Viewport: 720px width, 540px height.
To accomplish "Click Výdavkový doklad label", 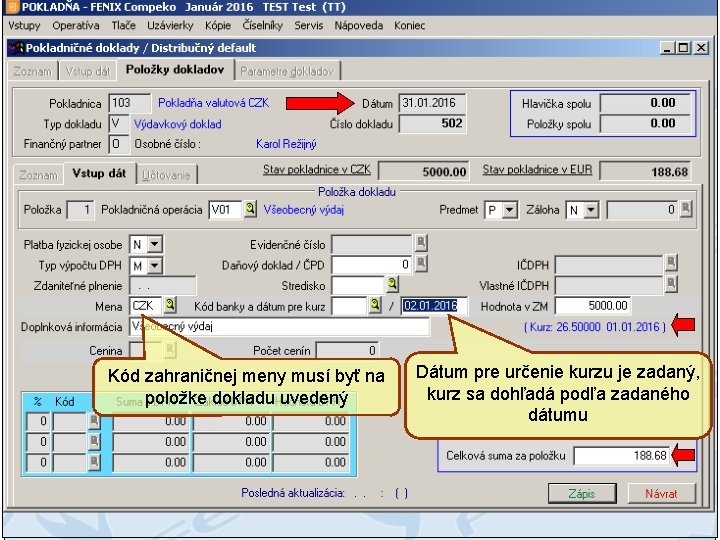I will tap(178, 124).
